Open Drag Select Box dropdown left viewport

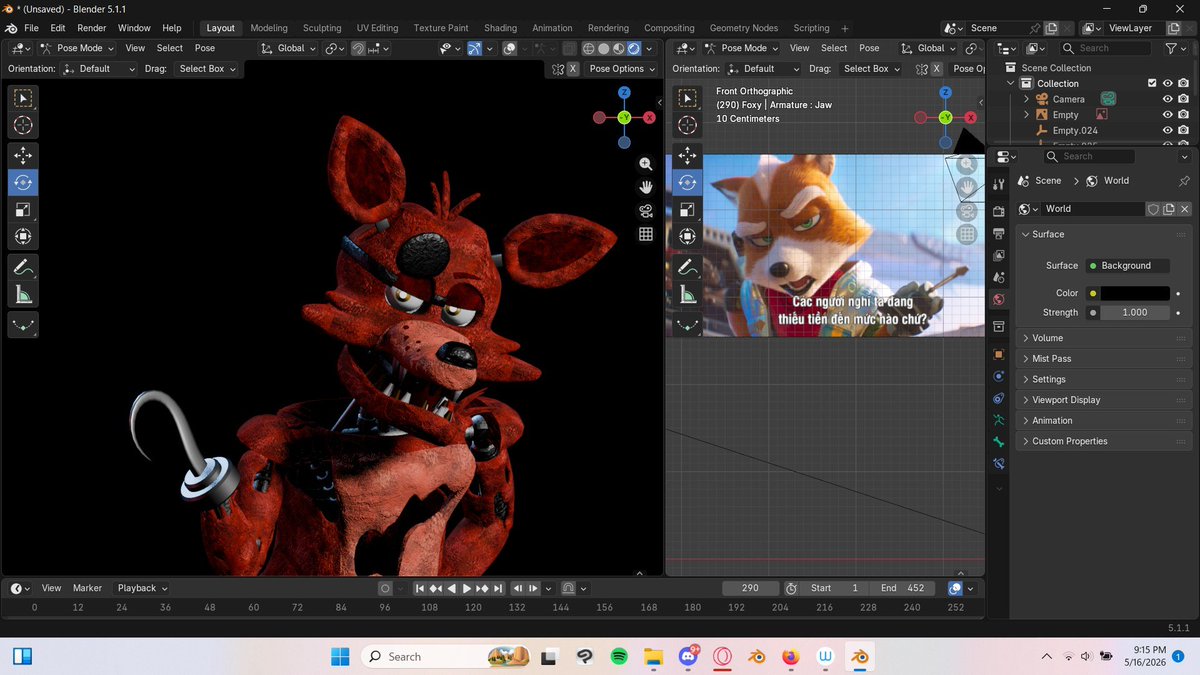click(208, 69)
